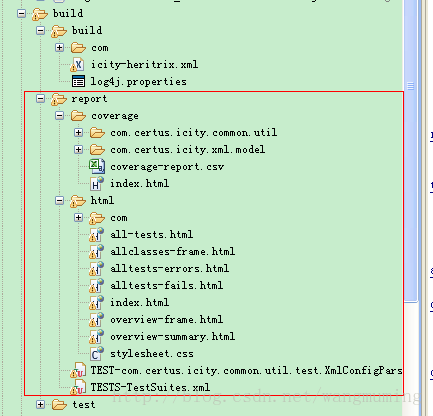Collapse the report folder
The image size is (433, 416).
[x=40, y=99]
